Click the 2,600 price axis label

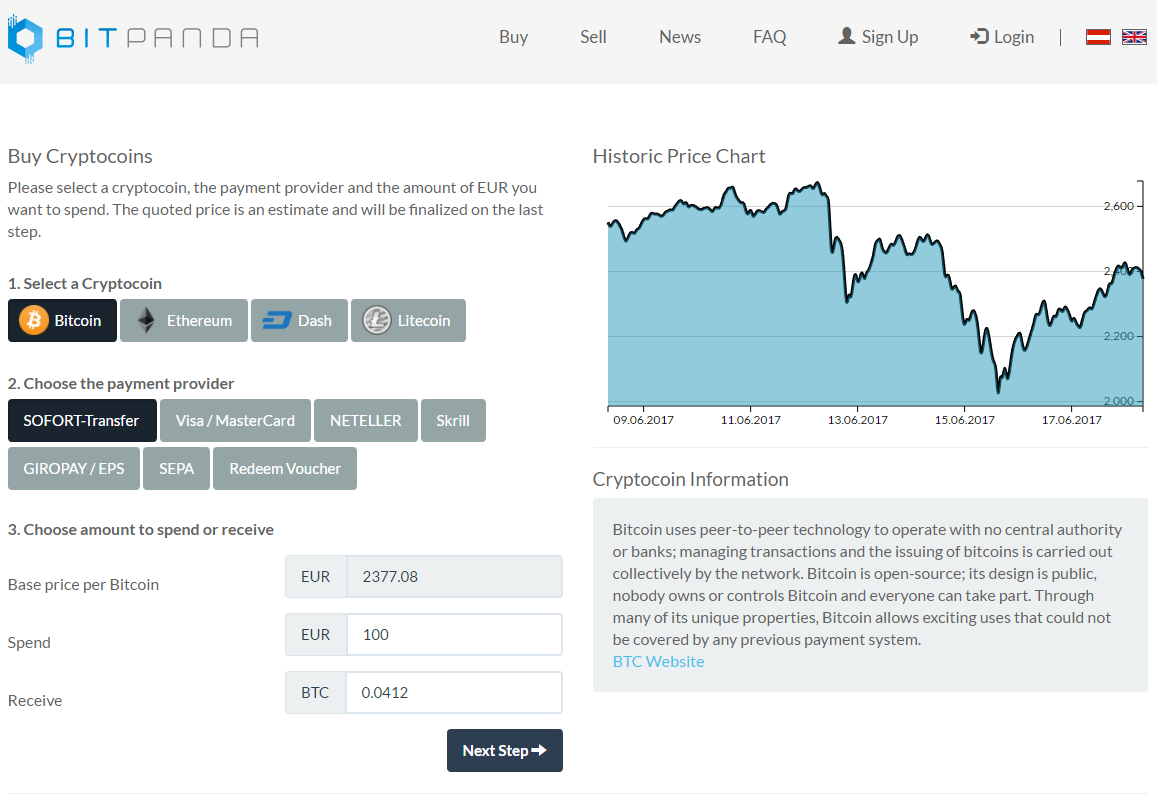pyautogui.click(x=1119, y=206)
